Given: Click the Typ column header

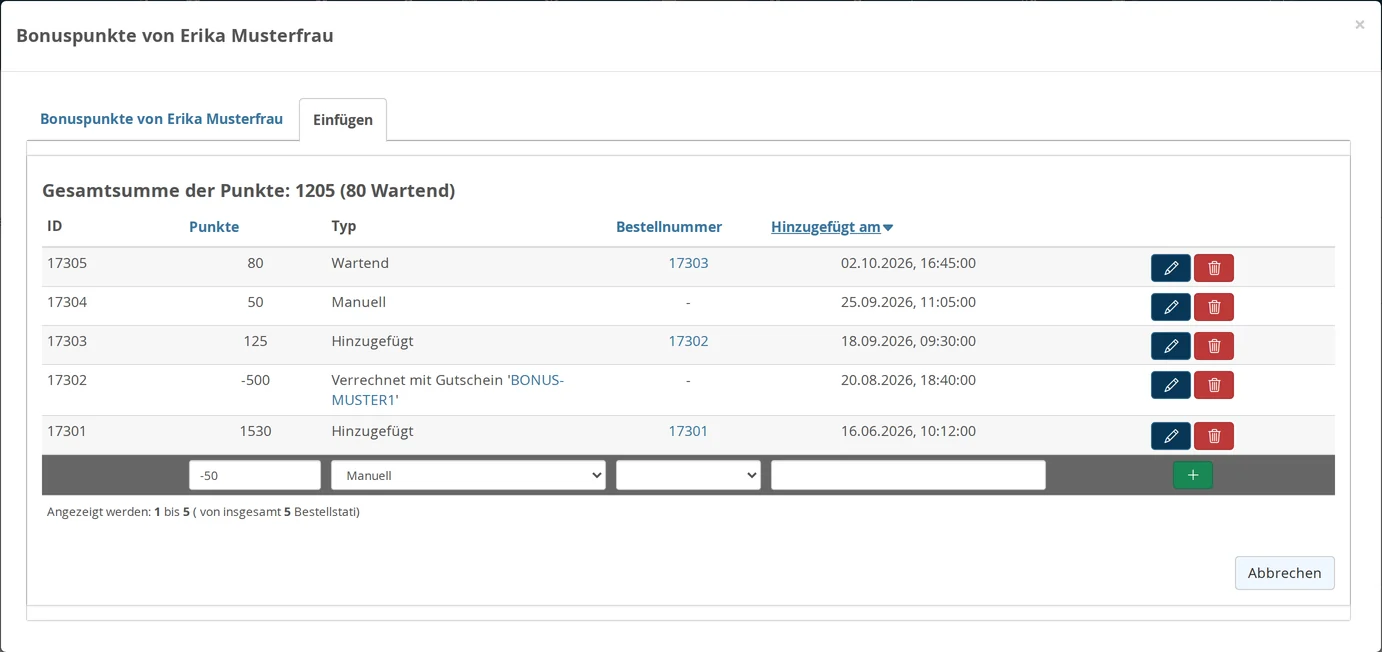Looking at the screenshot, I should click(344, 226).
